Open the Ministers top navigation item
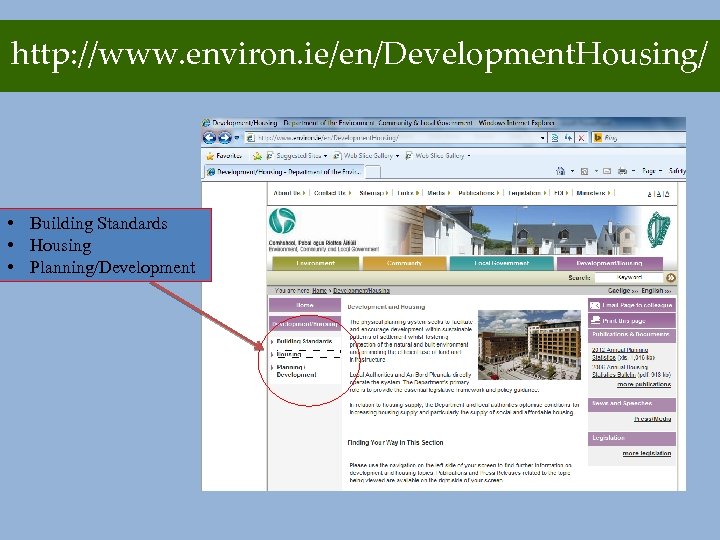720x540 pixels. point(591,193)
